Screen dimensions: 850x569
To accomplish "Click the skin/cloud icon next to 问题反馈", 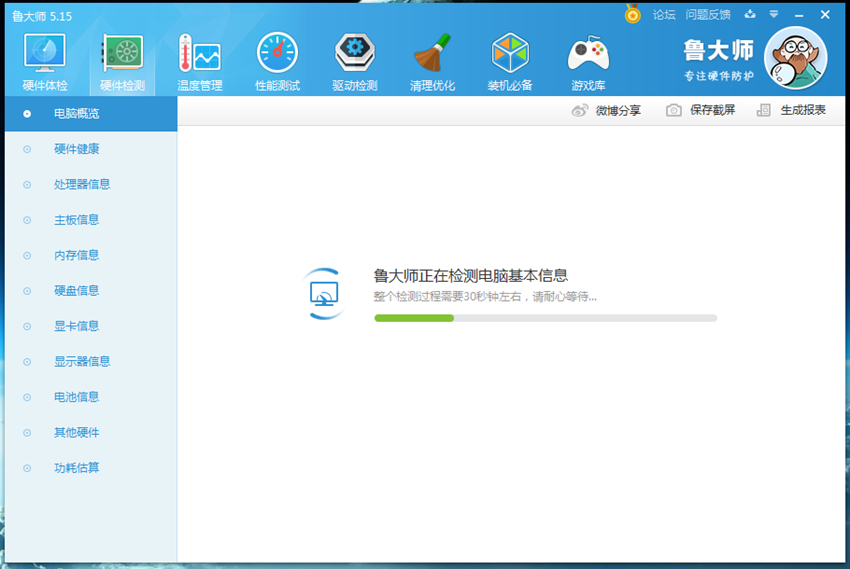I will point(750,15).
